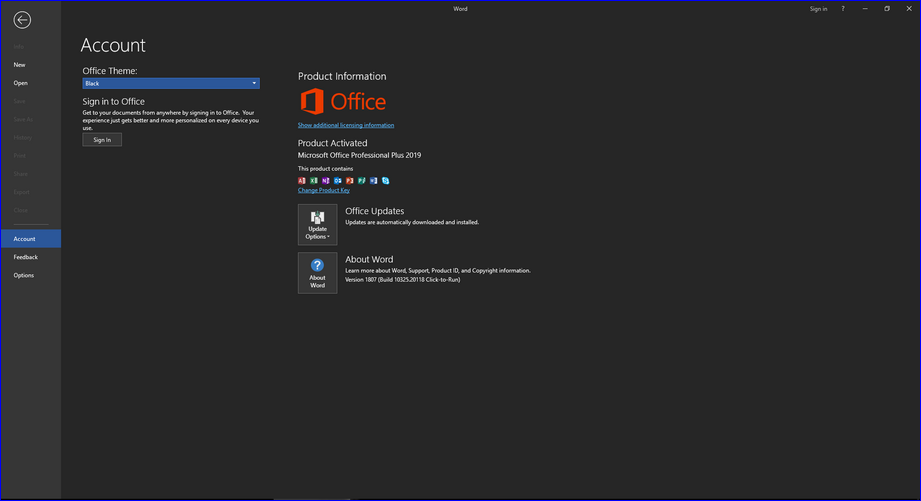Click the Publisher app icon

(x=362, y=180)
